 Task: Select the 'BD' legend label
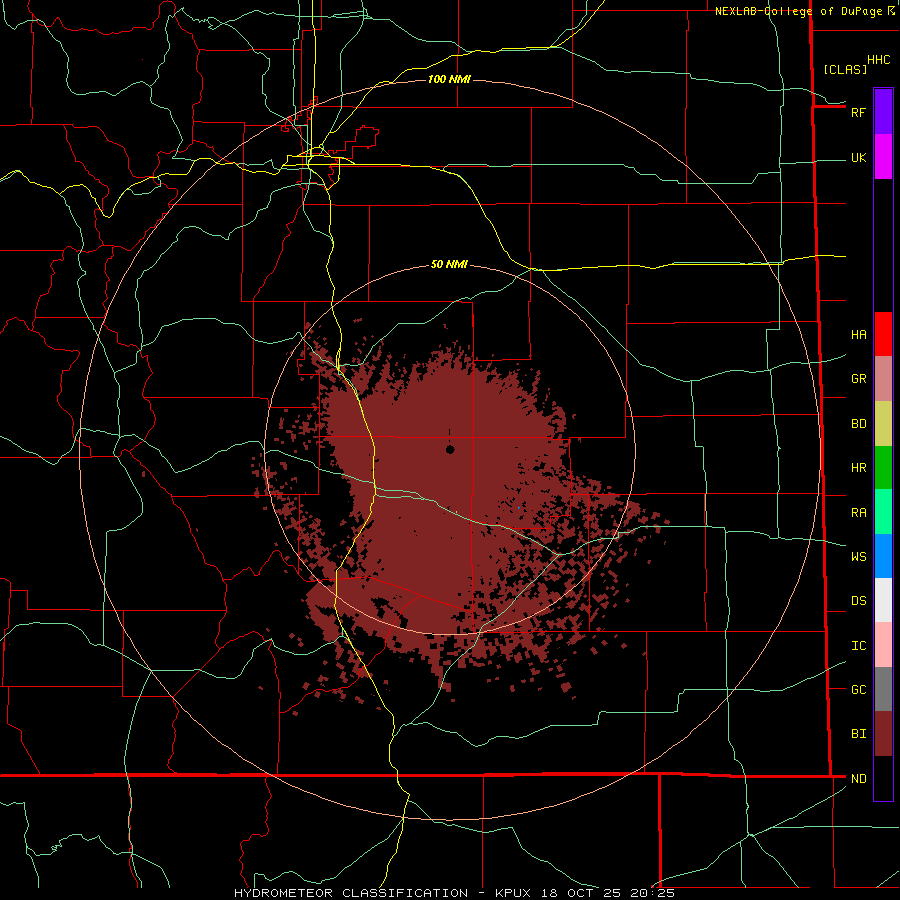click(858, 424)
